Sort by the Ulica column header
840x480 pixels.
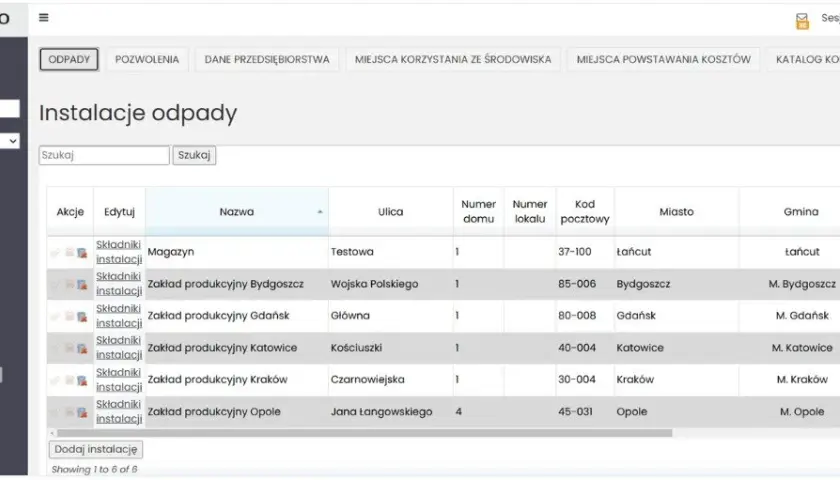[391, 212]
